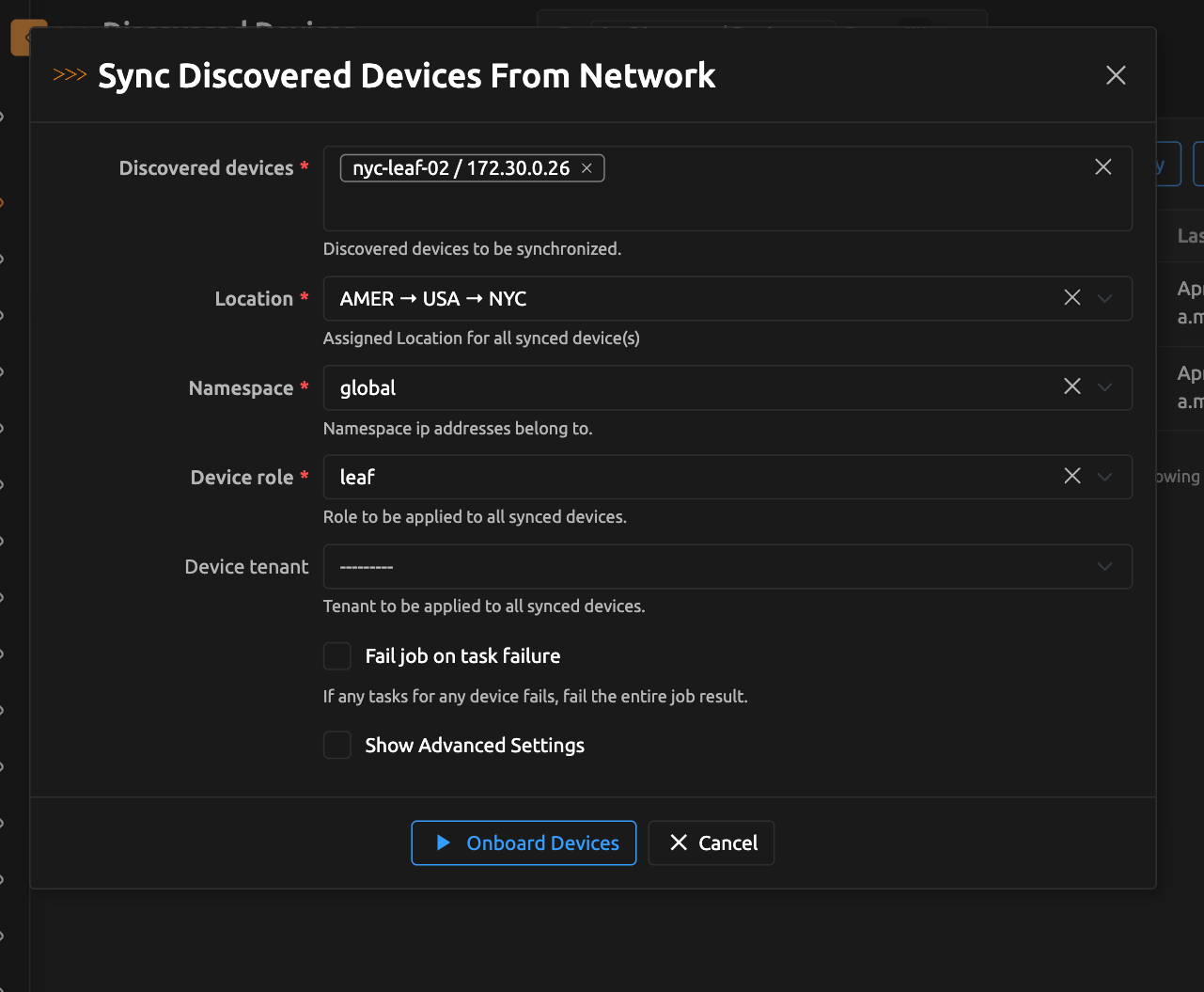The height and width of the screenshot is (992, 1204).
Task: Expand the Device role dropdown chevron
Action: [1105, 478]
